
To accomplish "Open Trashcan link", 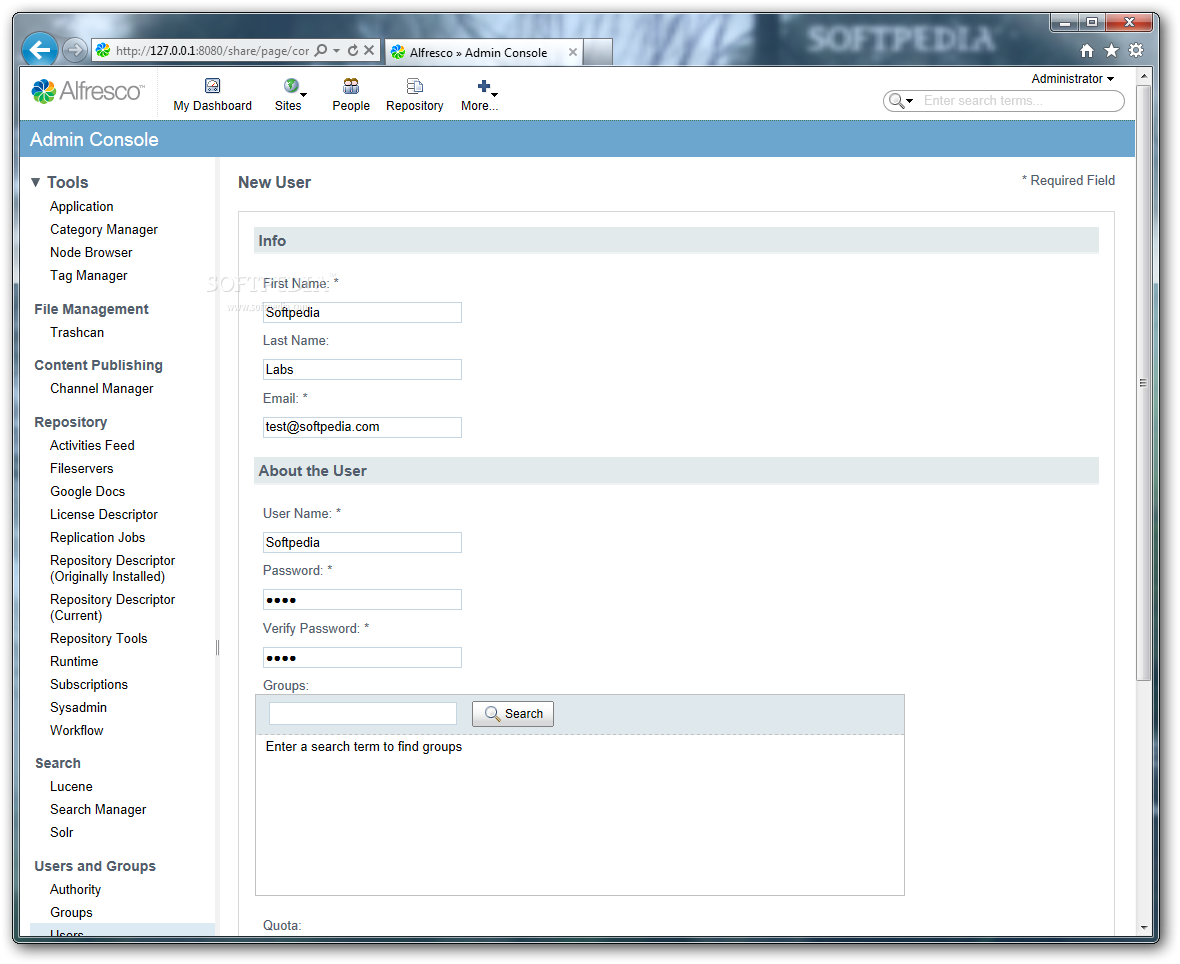I will point(77,333).
